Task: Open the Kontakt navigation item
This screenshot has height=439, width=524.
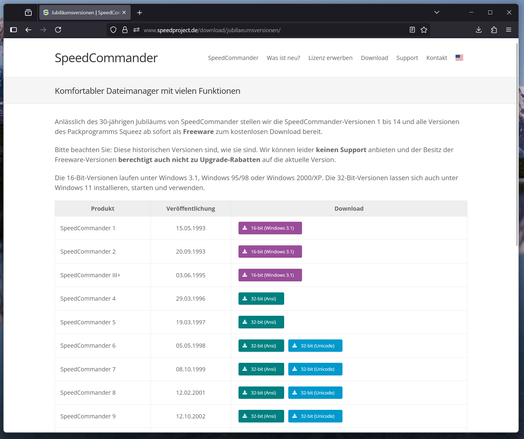Action: [436, 58]
